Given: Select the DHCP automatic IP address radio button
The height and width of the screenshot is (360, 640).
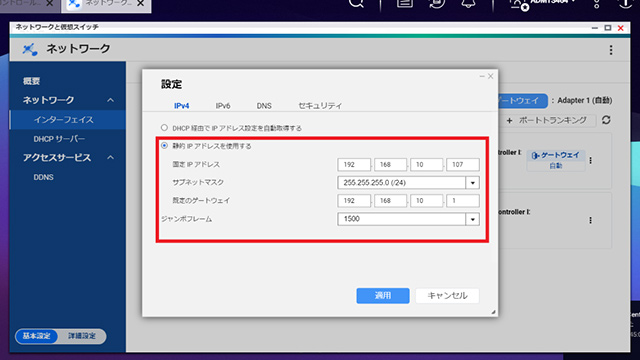Looking at the screenshot, I should click(x=164, y=128).
